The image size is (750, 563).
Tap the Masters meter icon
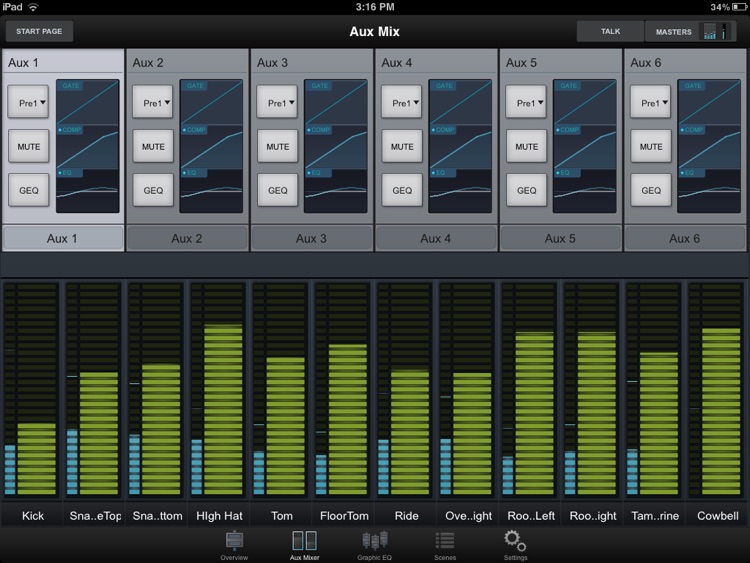tap(716, 32)
